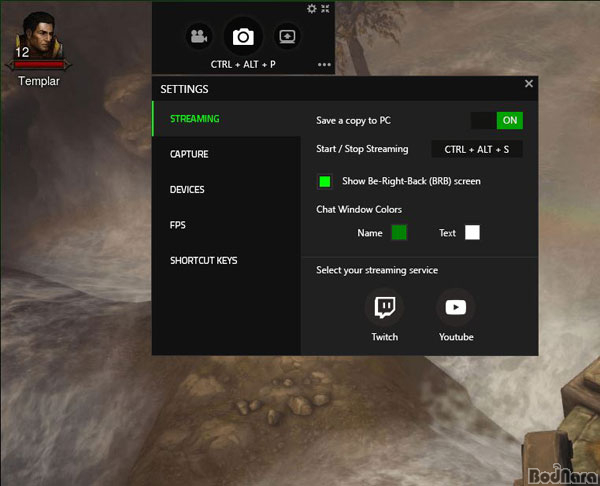
Task: Open settings via the gear icon
Action: pos(312,9)
